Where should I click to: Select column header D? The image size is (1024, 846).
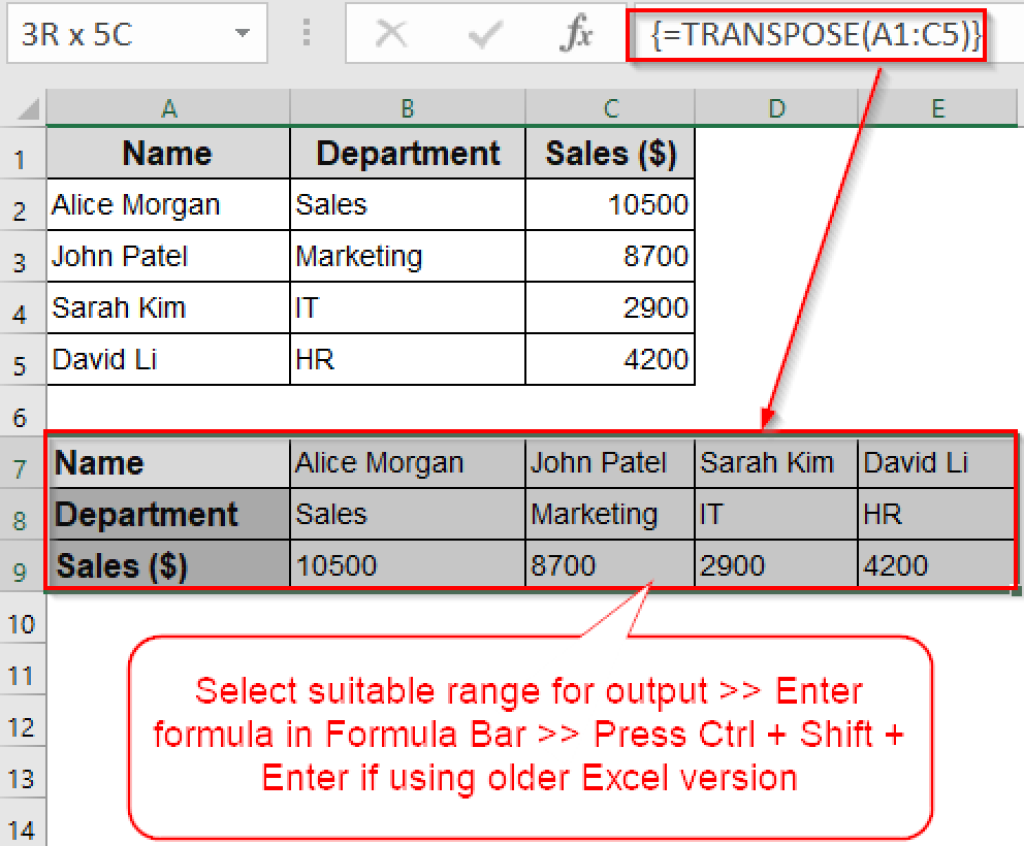tap(776, 107)
